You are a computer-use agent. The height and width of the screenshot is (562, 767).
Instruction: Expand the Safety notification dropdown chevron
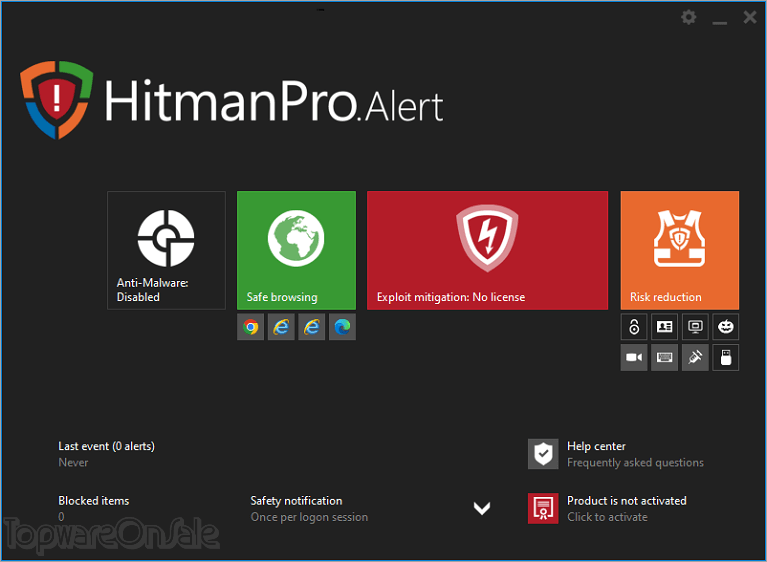(x=482, y=508)
